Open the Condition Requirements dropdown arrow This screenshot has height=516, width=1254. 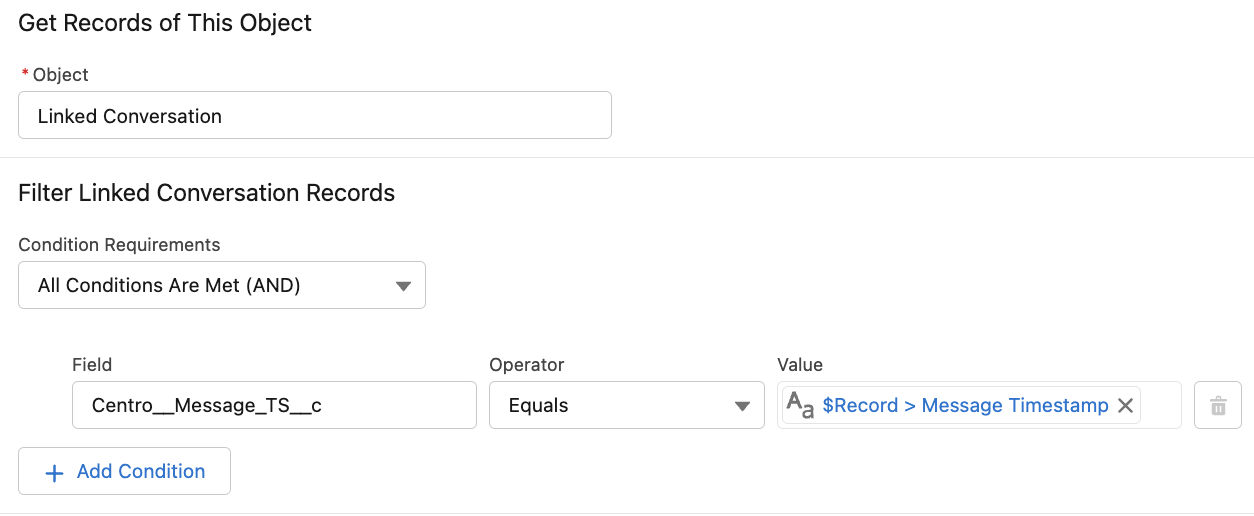403,286
